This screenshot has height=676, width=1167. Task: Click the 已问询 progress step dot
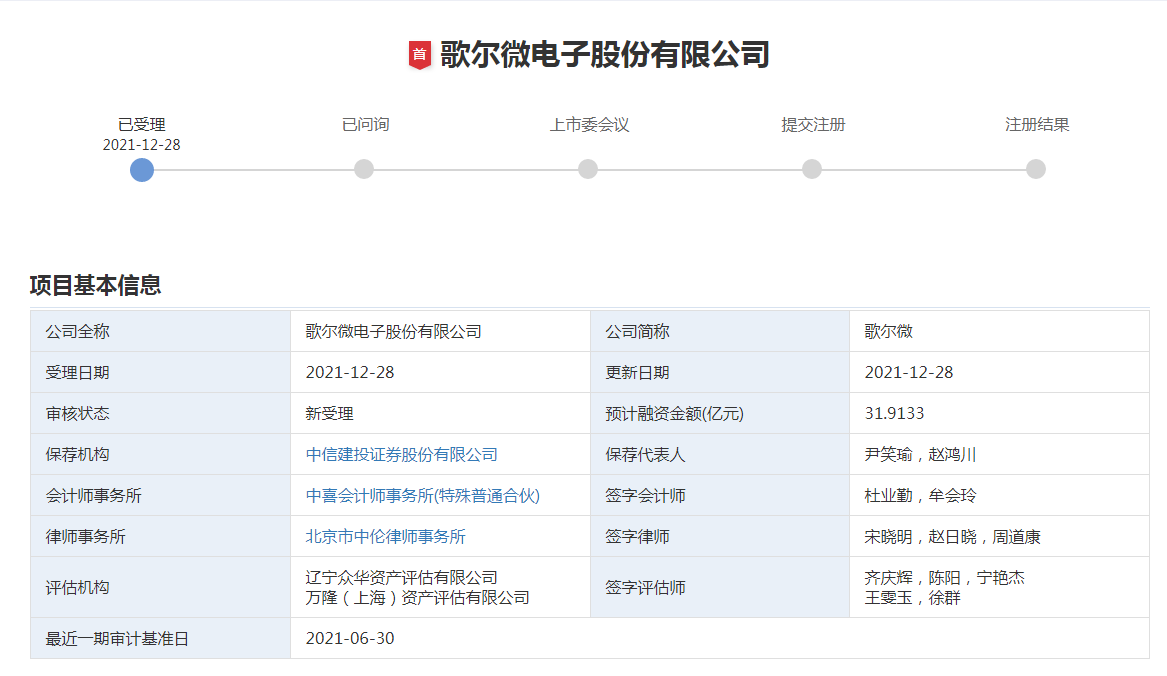tap(364, 169)
